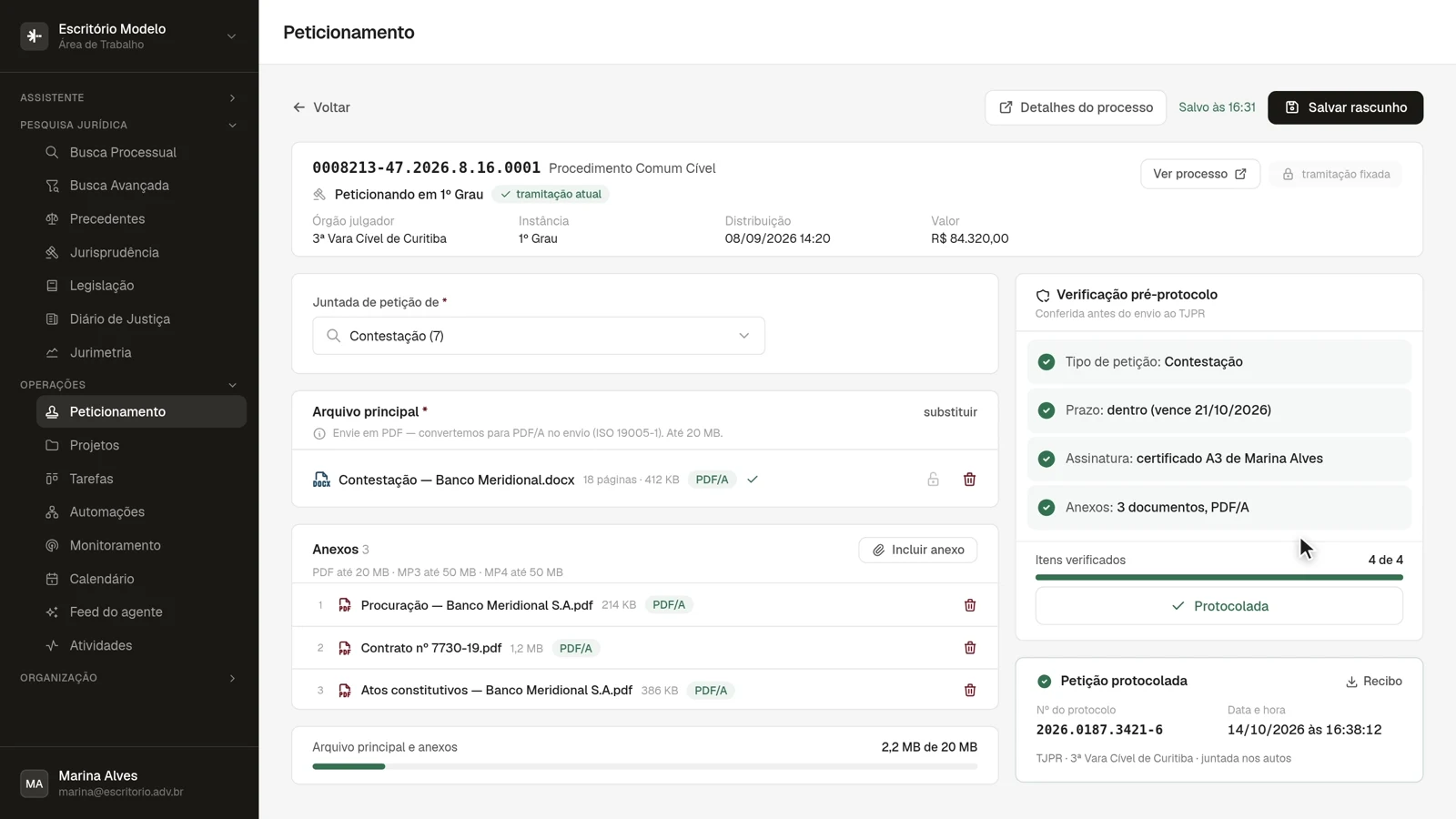Image resolution: width=1456 pixels, height=819 pixels.
Task: Open Feed do agente
Action: (141, 612)
